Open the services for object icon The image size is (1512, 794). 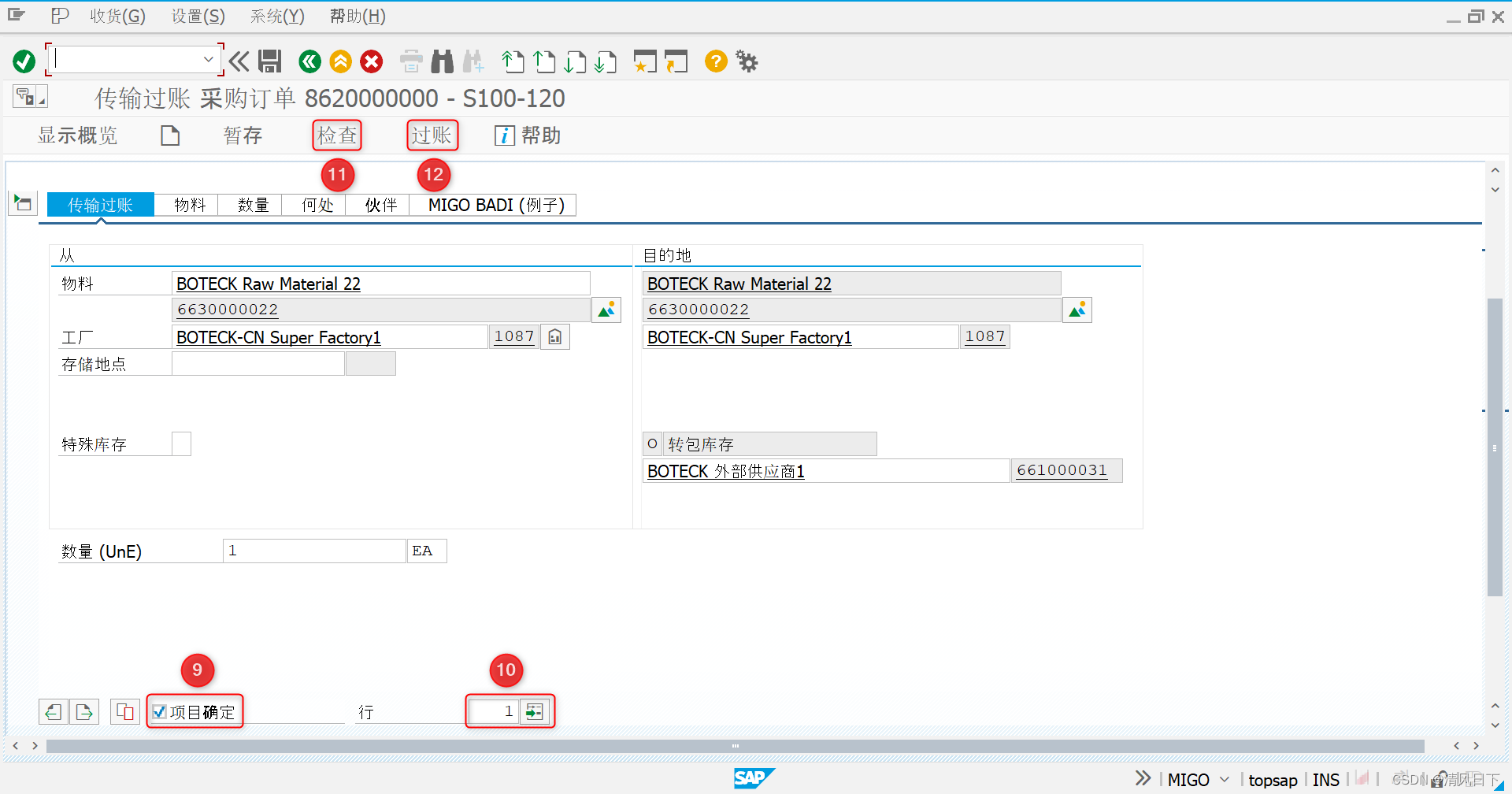click(30, 97)
